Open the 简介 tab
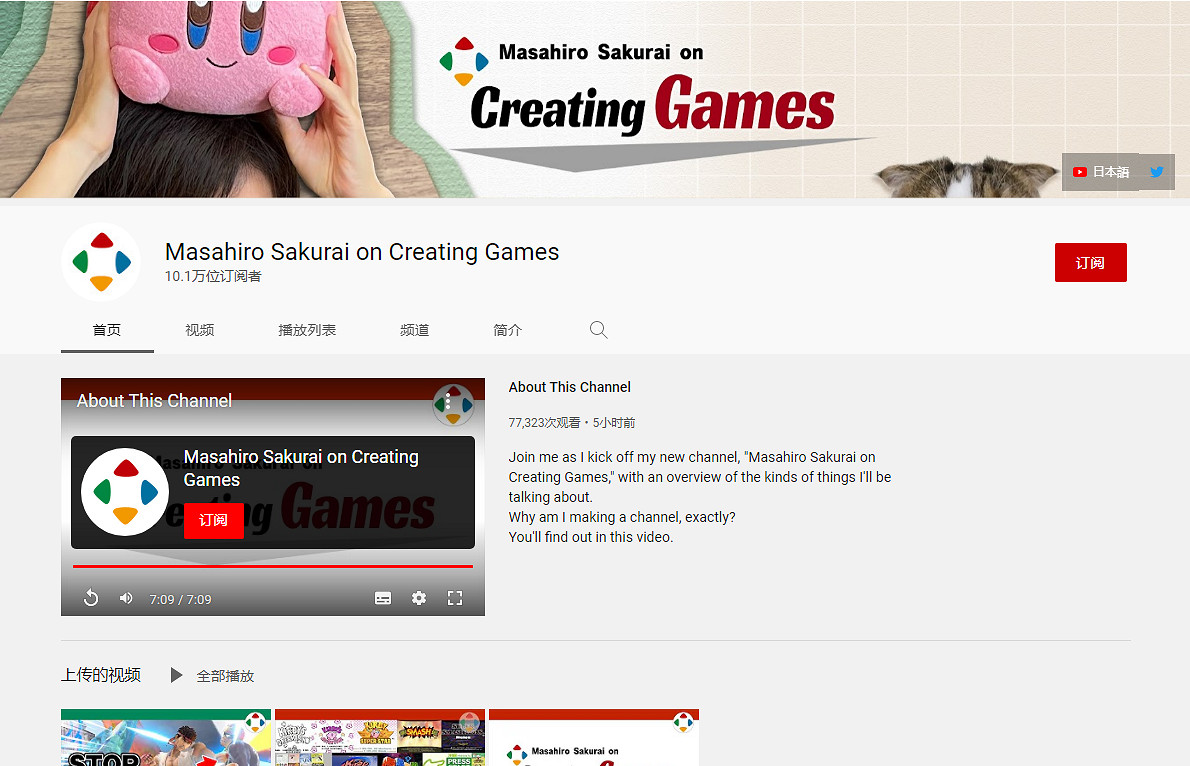The image size is (1190, 766). [507, 329]
